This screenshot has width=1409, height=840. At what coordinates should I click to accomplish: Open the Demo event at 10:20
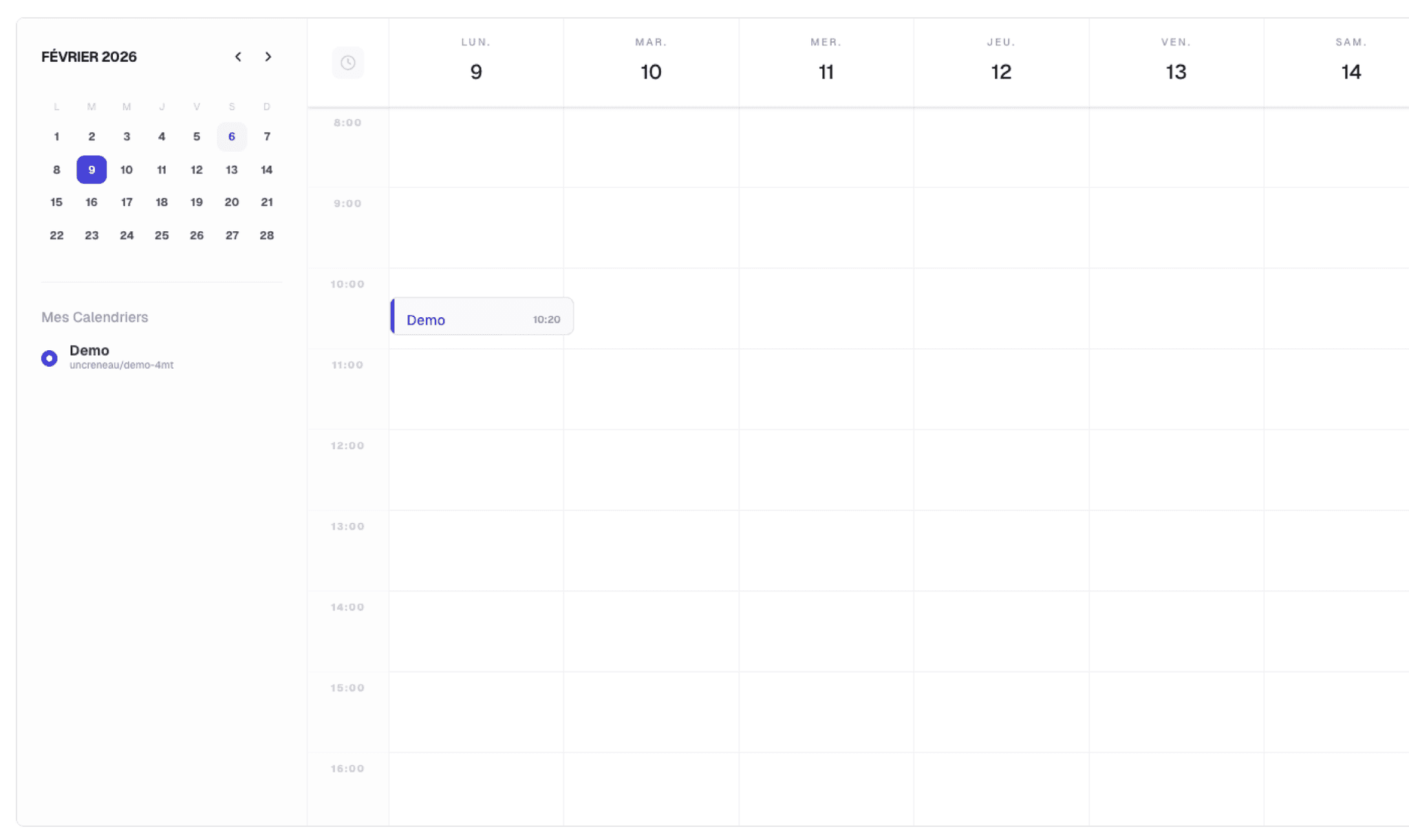[482, 318]
